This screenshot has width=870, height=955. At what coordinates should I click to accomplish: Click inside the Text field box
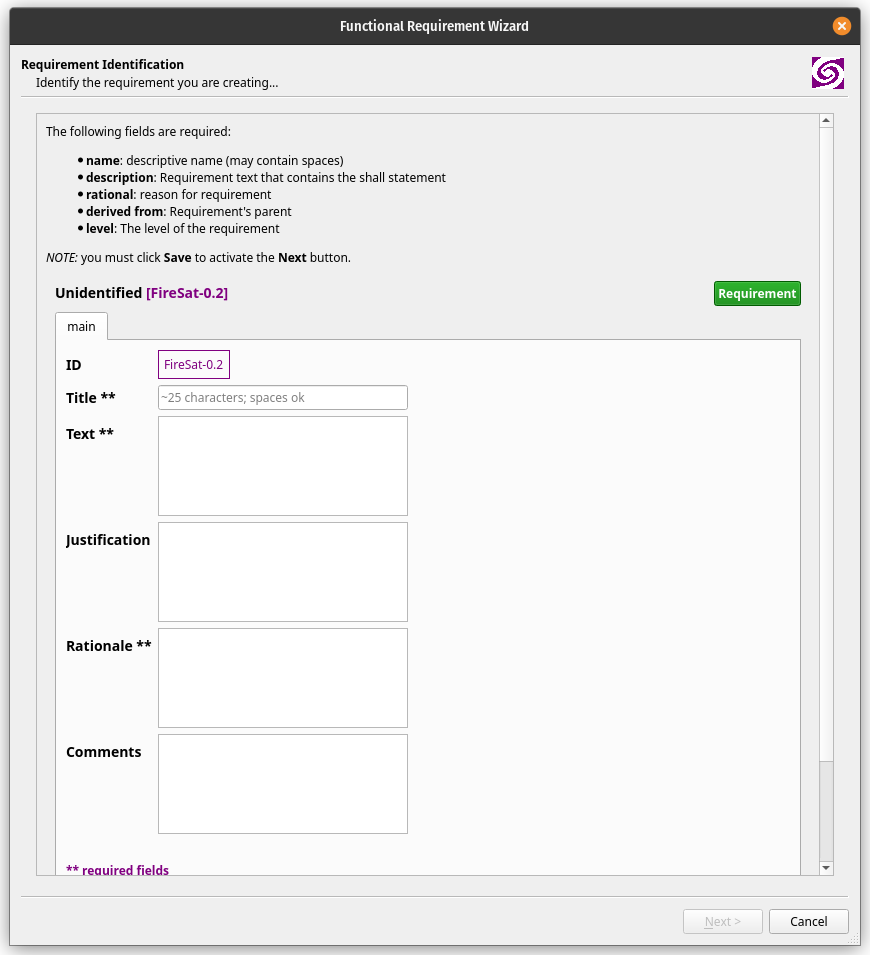click(x=283, y=466)
